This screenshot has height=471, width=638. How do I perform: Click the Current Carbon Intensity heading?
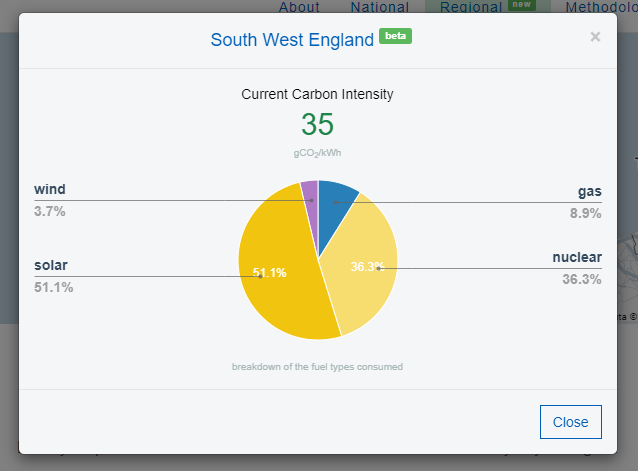pos(317,94)
